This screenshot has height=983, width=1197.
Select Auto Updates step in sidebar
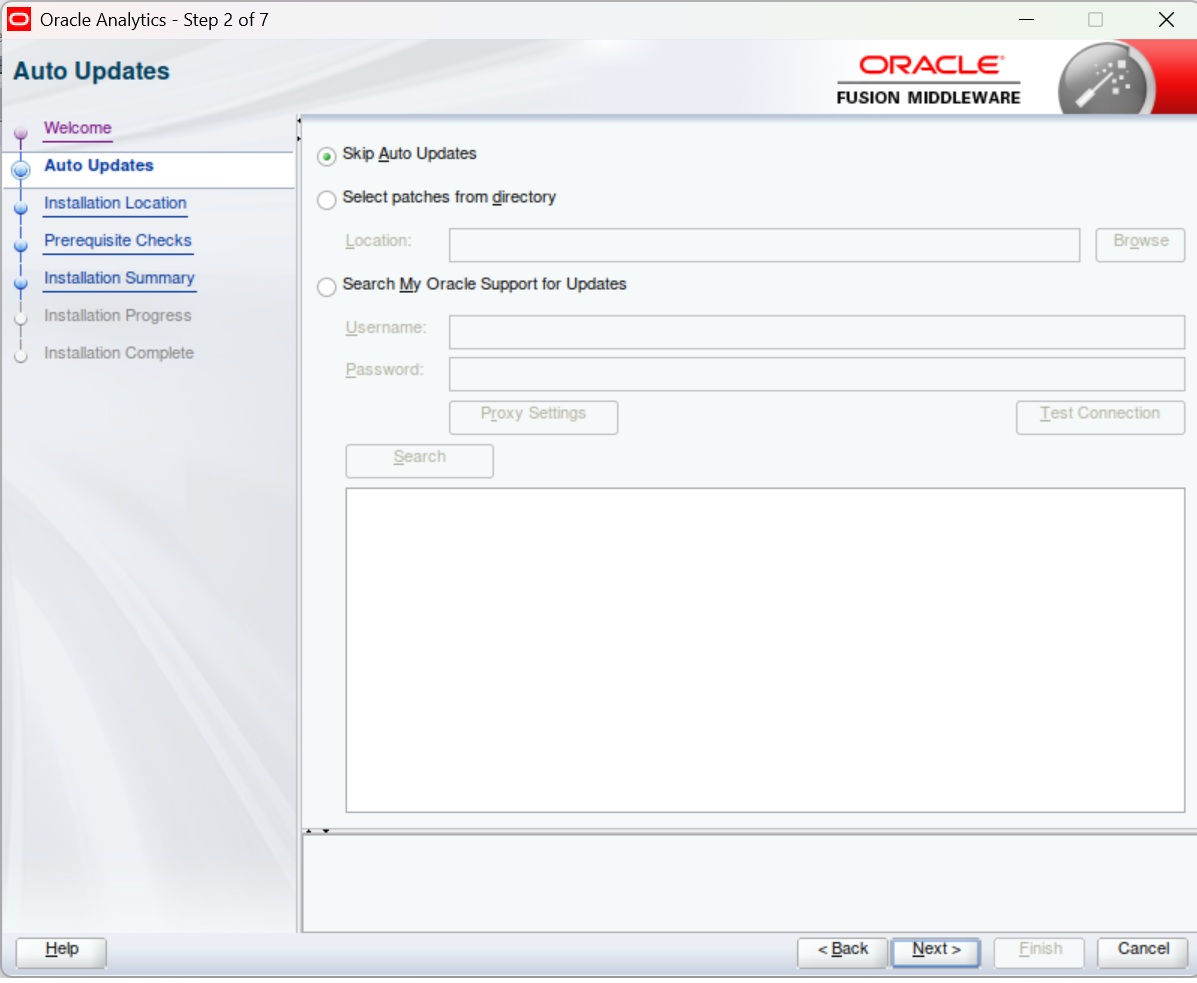pyautogui.click(x=98, y=166)
